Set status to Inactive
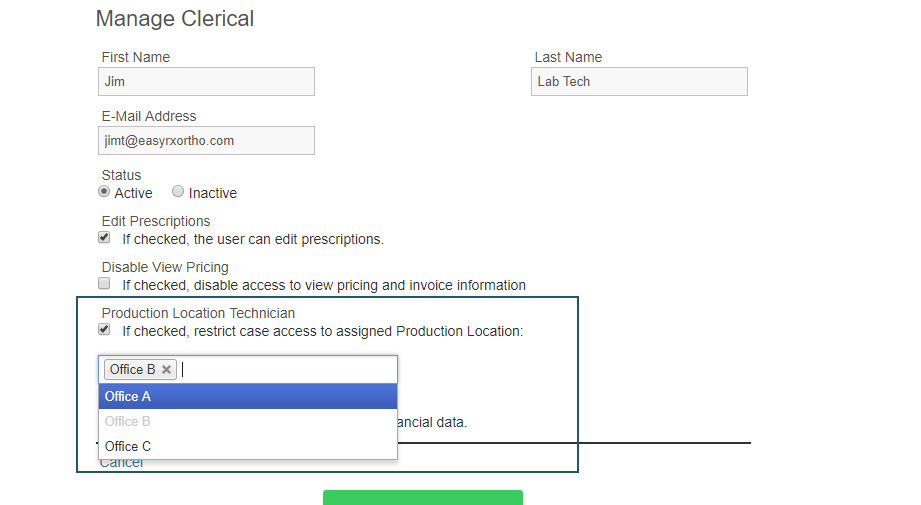 point(178,192)
